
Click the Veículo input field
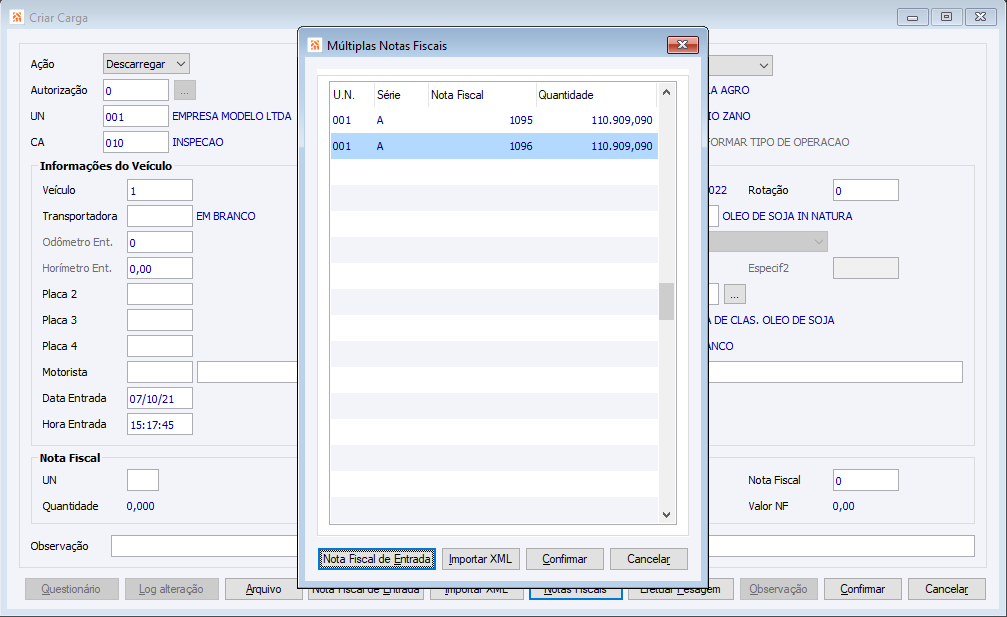[x=160, y=191]
